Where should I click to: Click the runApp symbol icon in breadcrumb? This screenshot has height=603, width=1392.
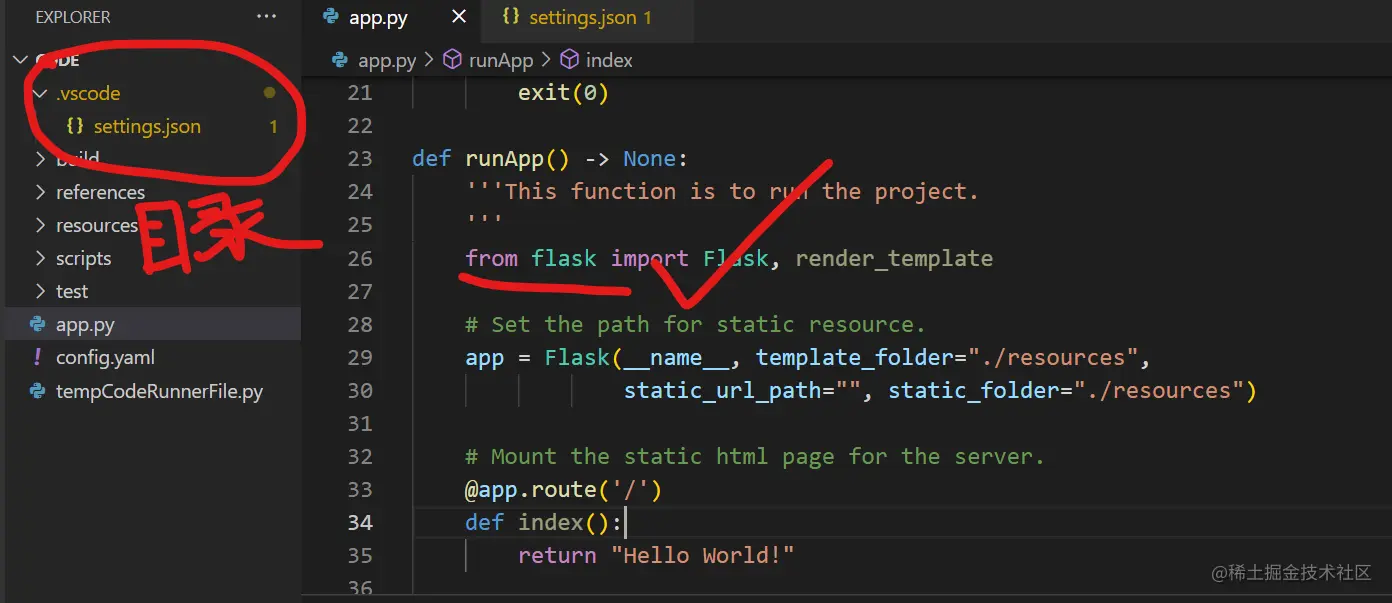pos(452,60)
